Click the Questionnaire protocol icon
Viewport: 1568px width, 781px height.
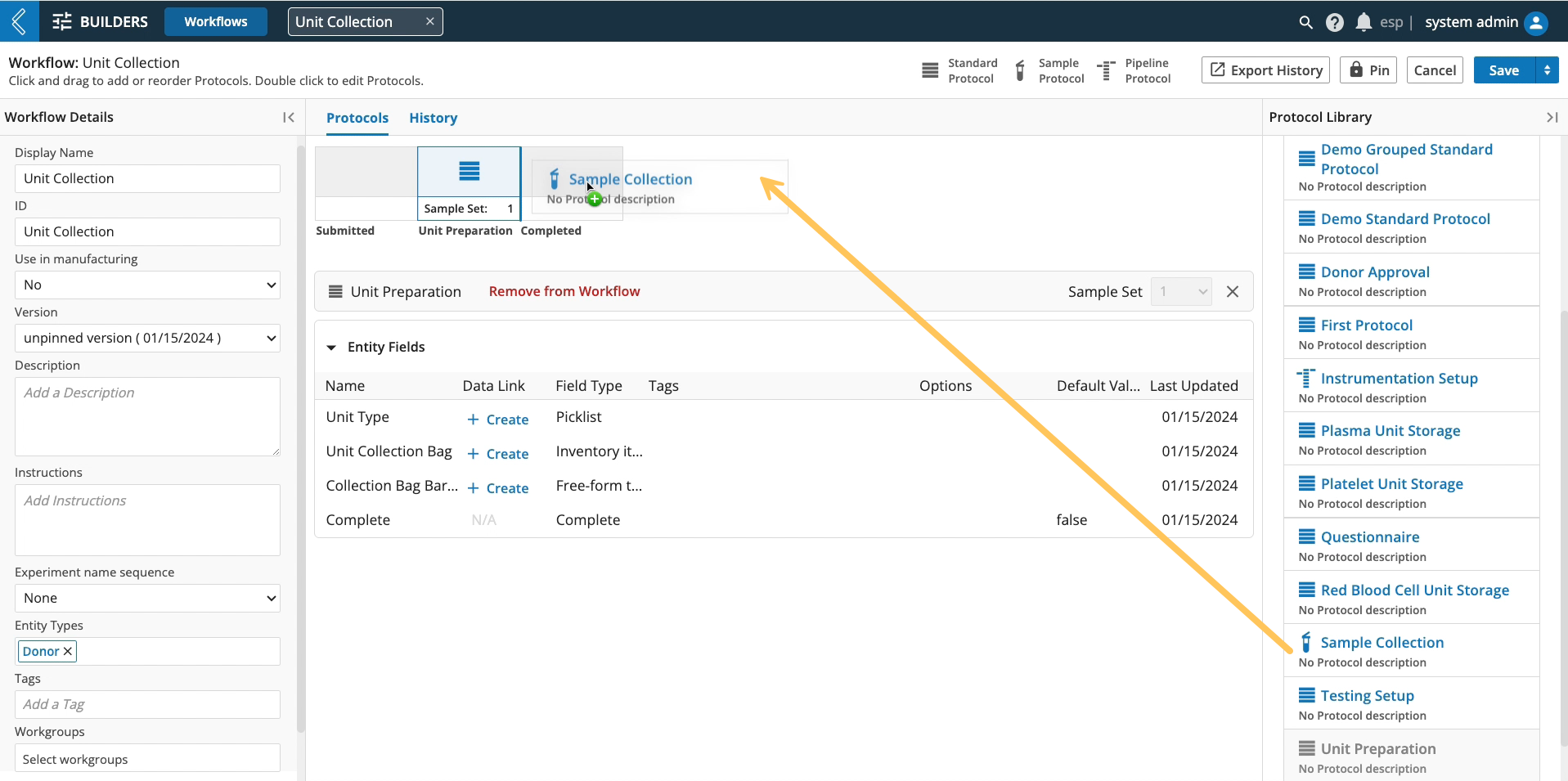click(1307, 537)
